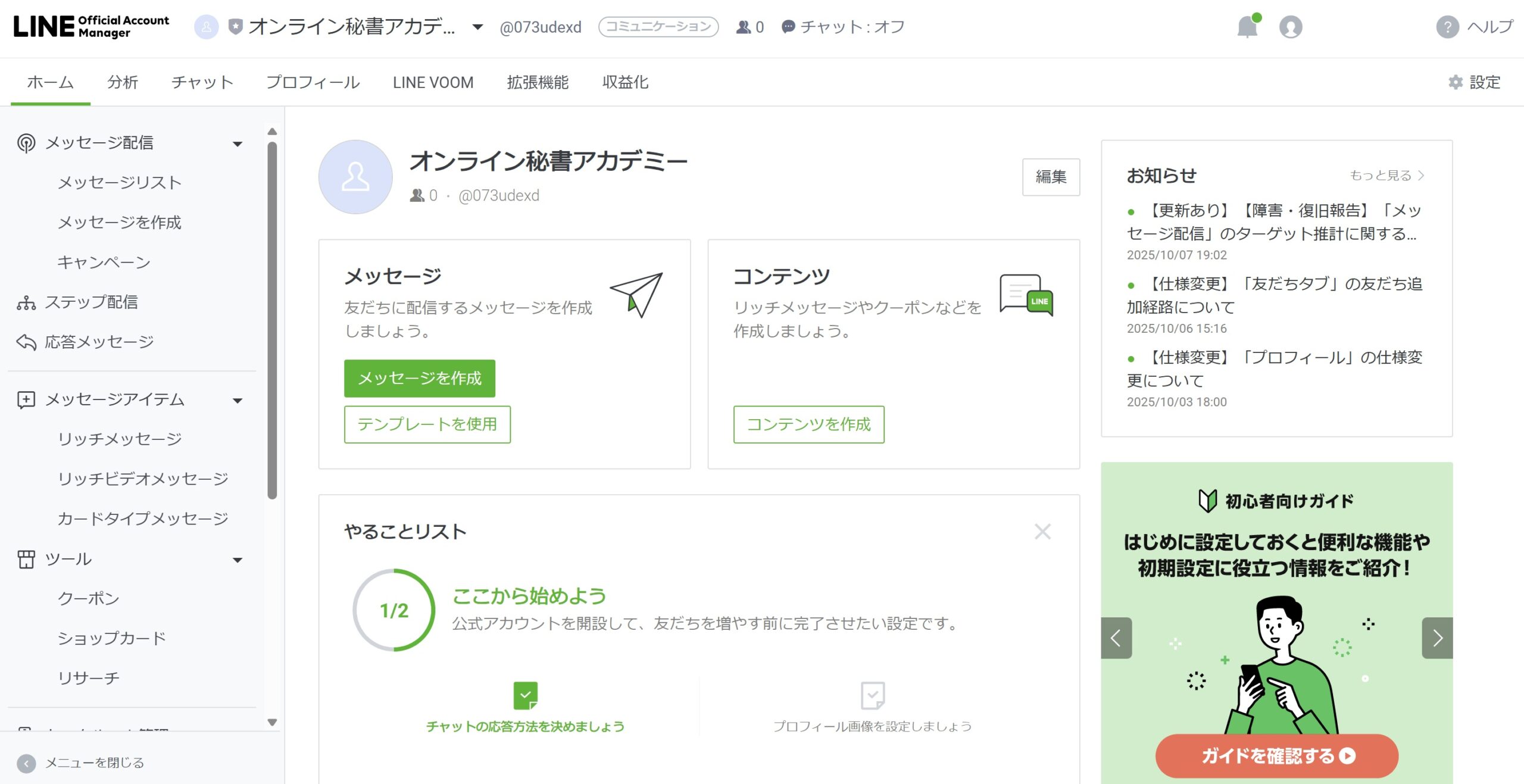Open the user account avatar icon
This screenshot has height=784, width=1524.
(1290, 27)
